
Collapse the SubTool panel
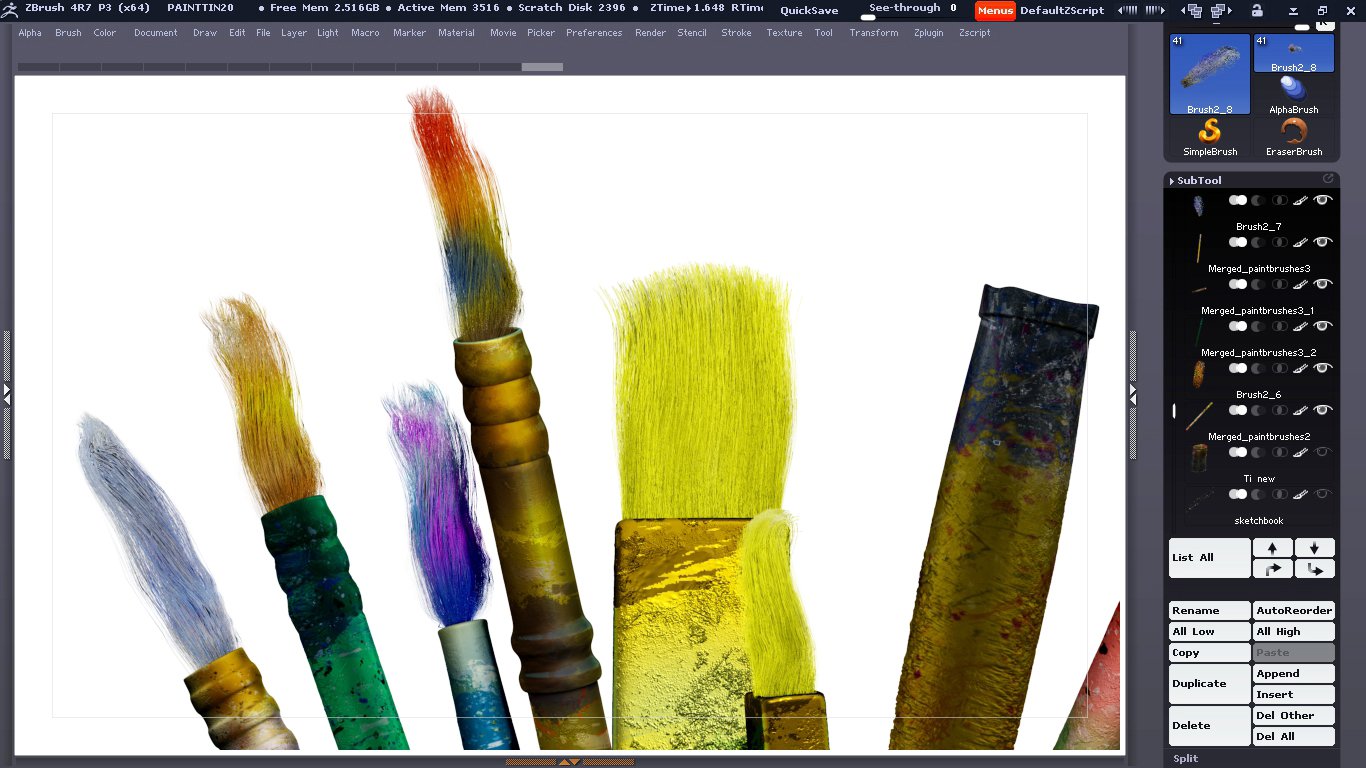tap(1199, 181)
